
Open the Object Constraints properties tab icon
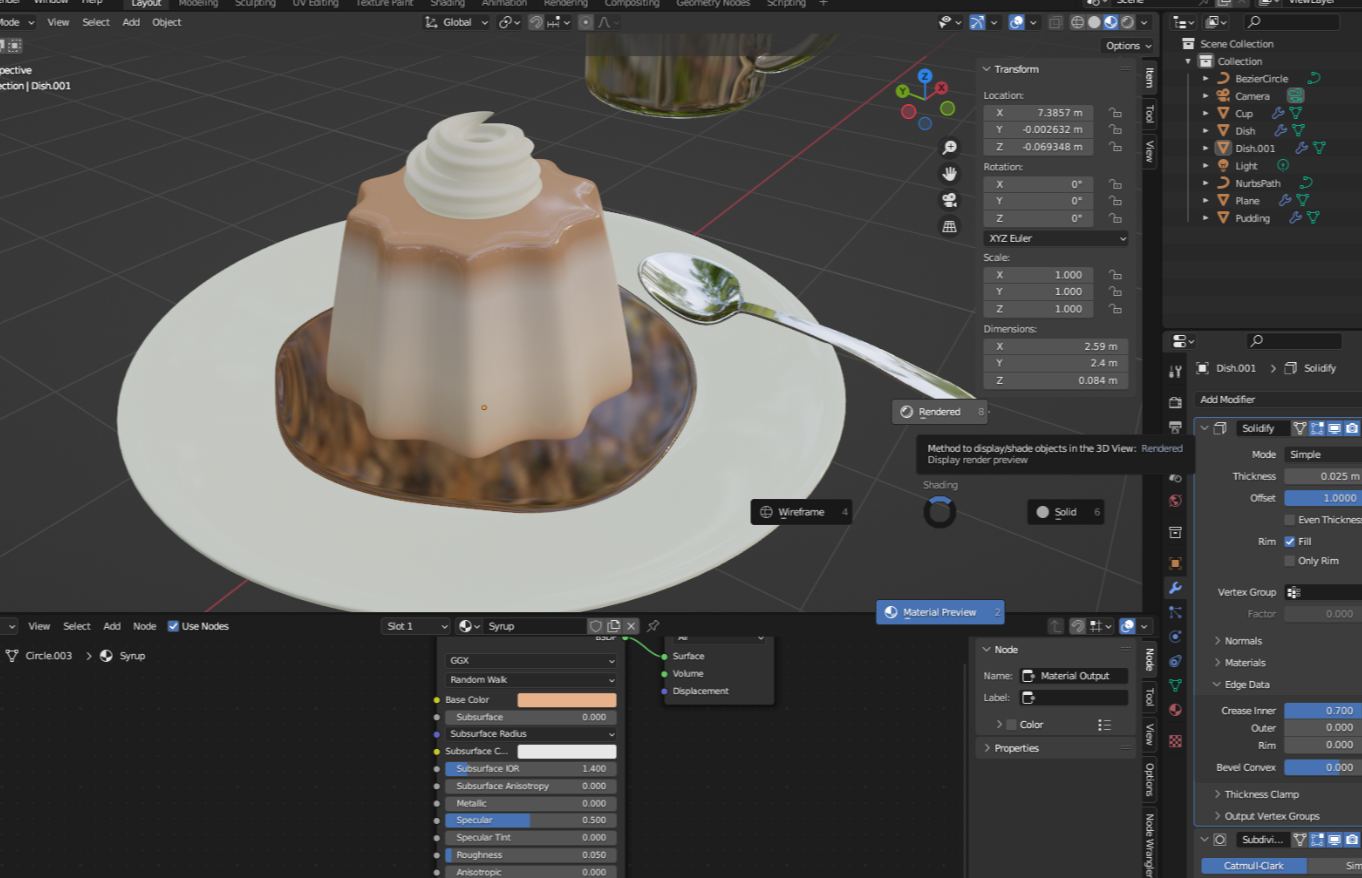tap(1176, 661)
